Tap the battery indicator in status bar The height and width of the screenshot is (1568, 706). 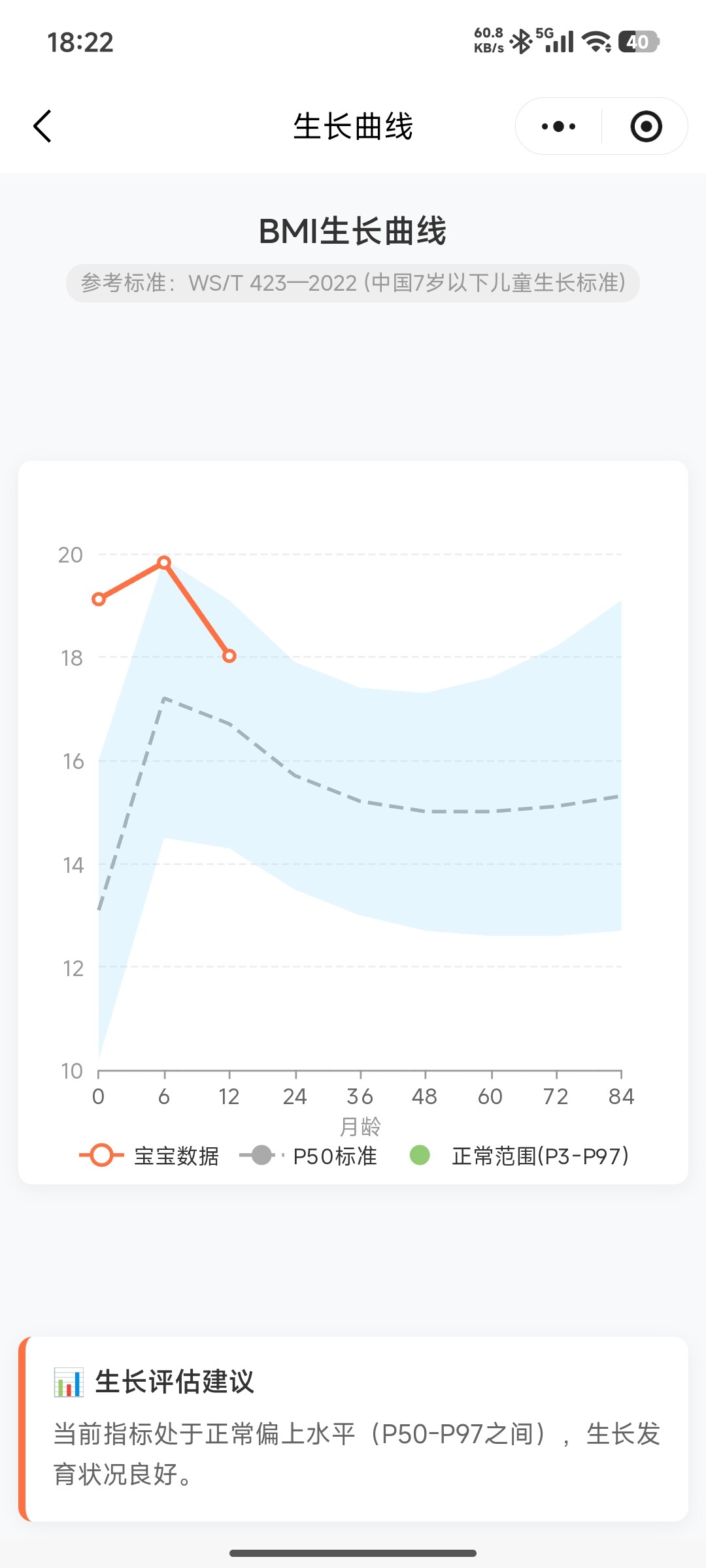pyautogui.click(x=637, y=42)
